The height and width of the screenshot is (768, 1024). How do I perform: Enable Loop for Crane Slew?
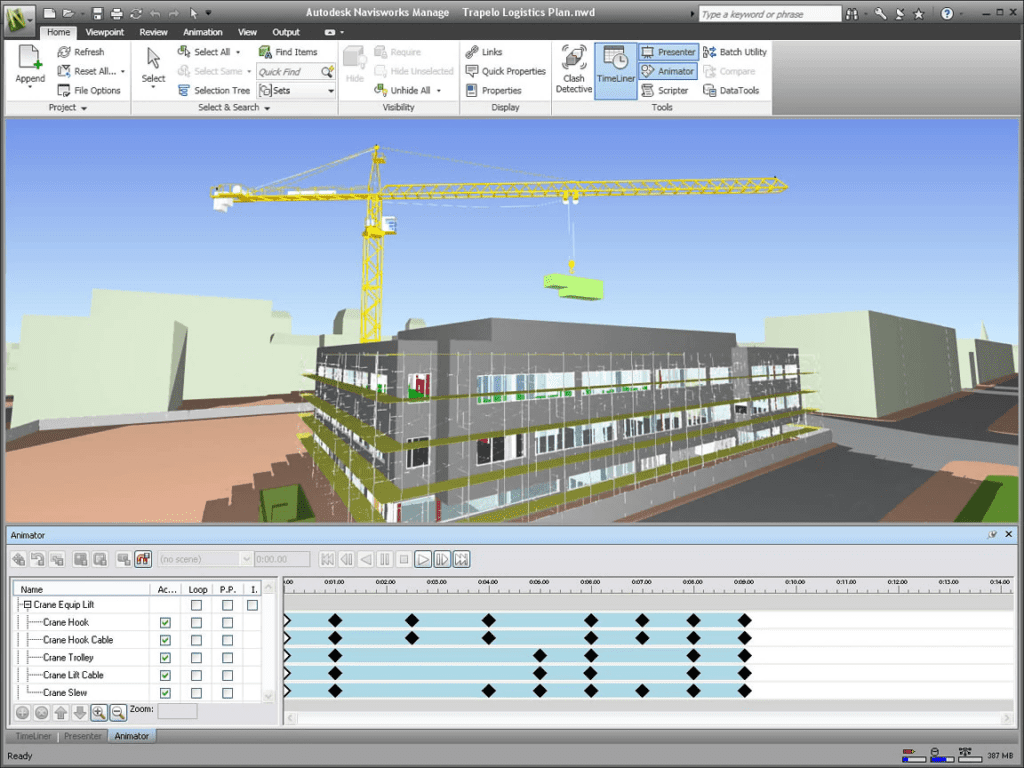(x=197, y=693)
